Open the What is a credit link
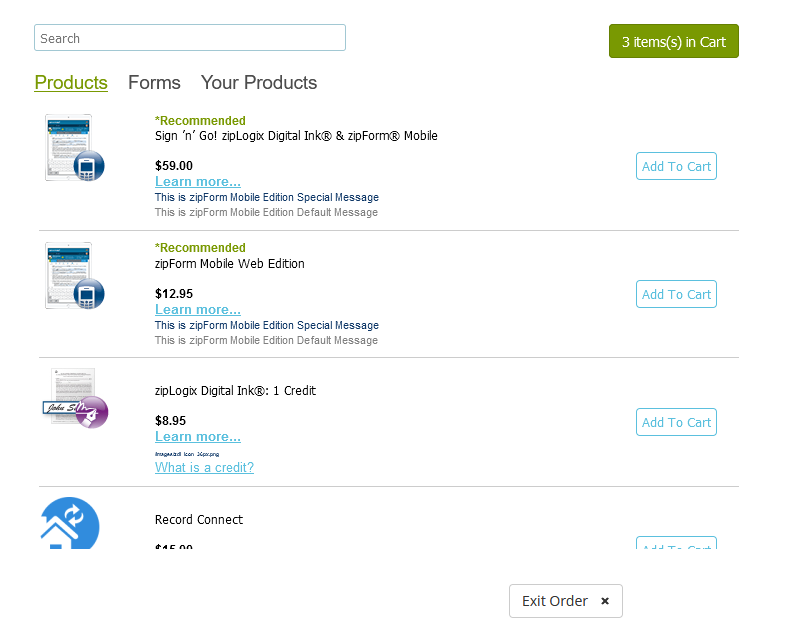This screenshot has width=803, height=636. coord(204,467)
